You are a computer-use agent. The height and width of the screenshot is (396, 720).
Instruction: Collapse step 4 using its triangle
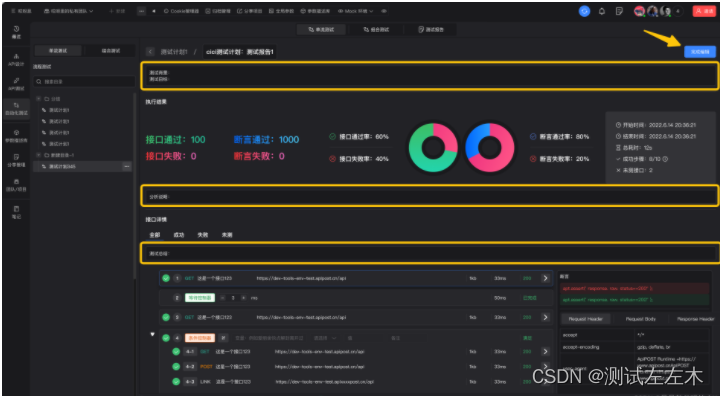[152, 334]
